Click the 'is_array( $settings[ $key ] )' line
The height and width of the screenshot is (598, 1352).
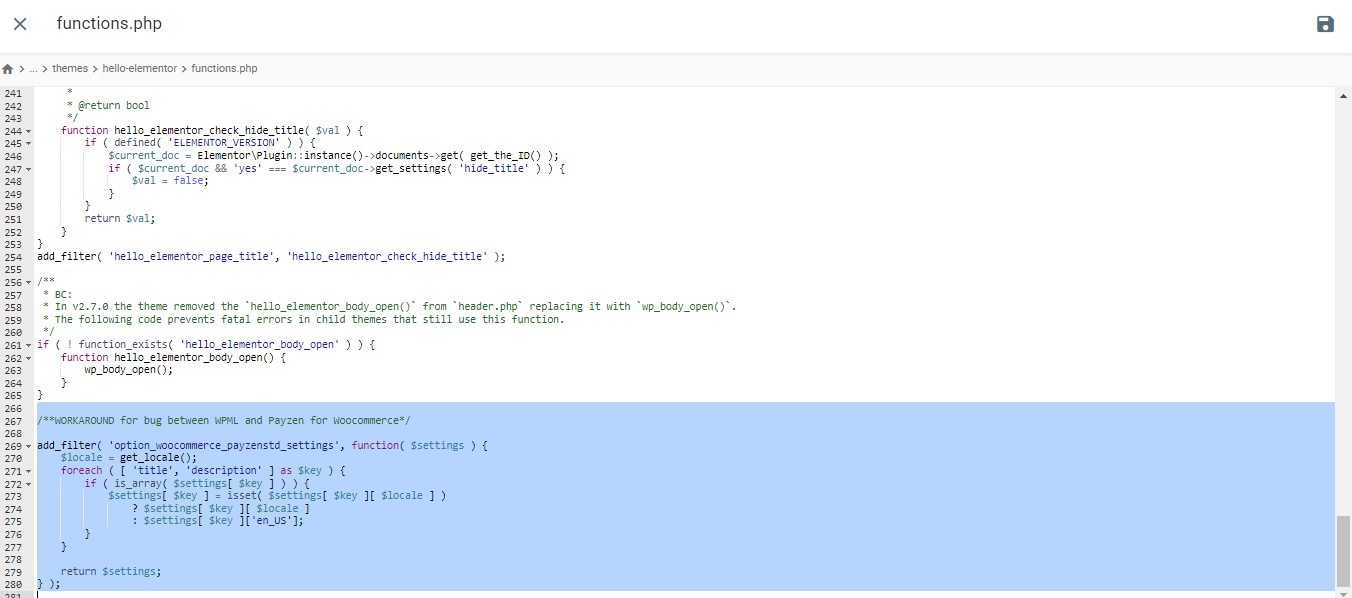coord(197,483)
